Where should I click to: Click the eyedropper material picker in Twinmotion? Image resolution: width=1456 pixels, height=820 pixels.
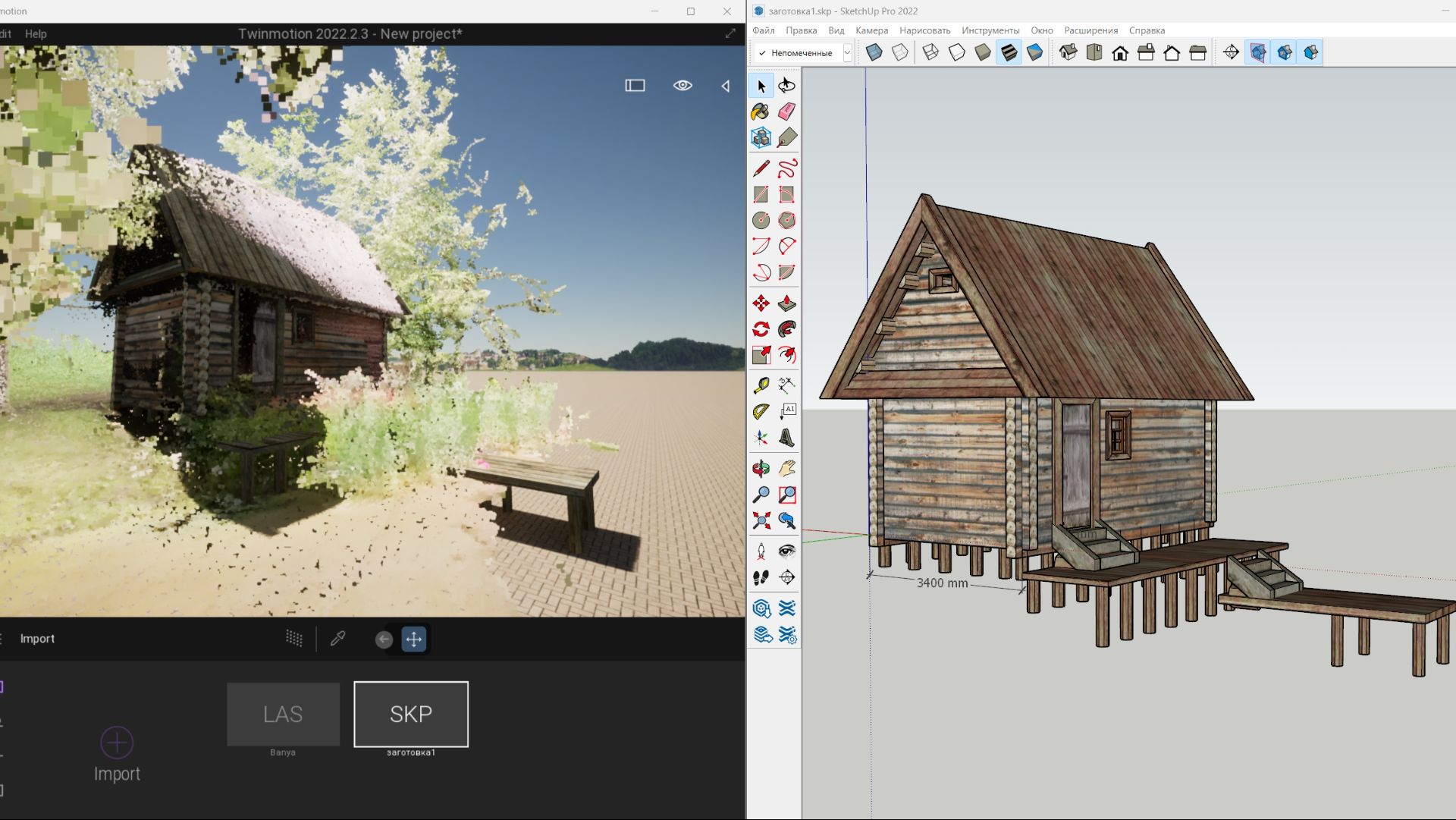coord(338,639)
